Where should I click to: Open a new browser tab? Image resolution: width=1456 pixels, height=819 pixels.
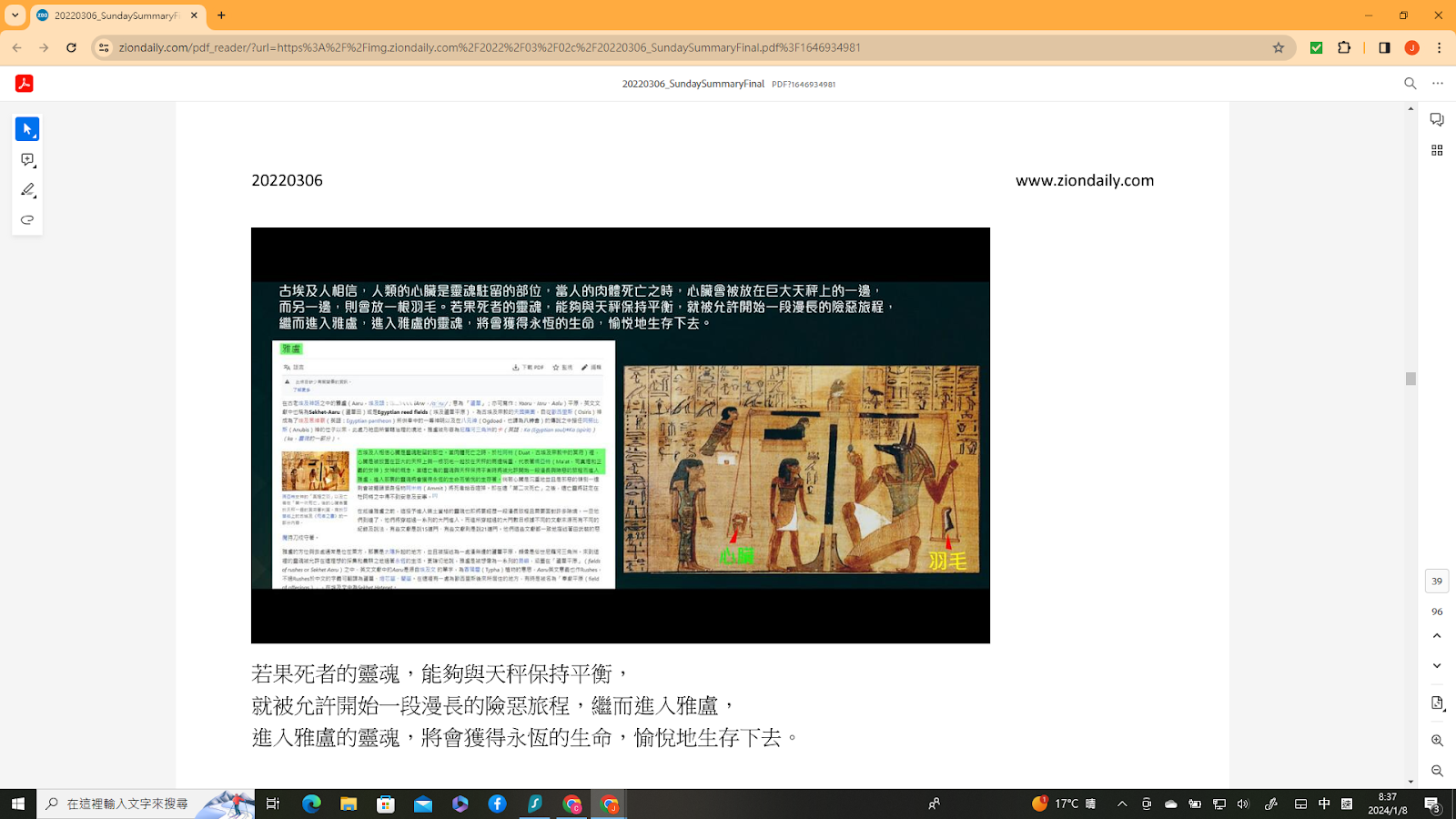coord(221,15)
